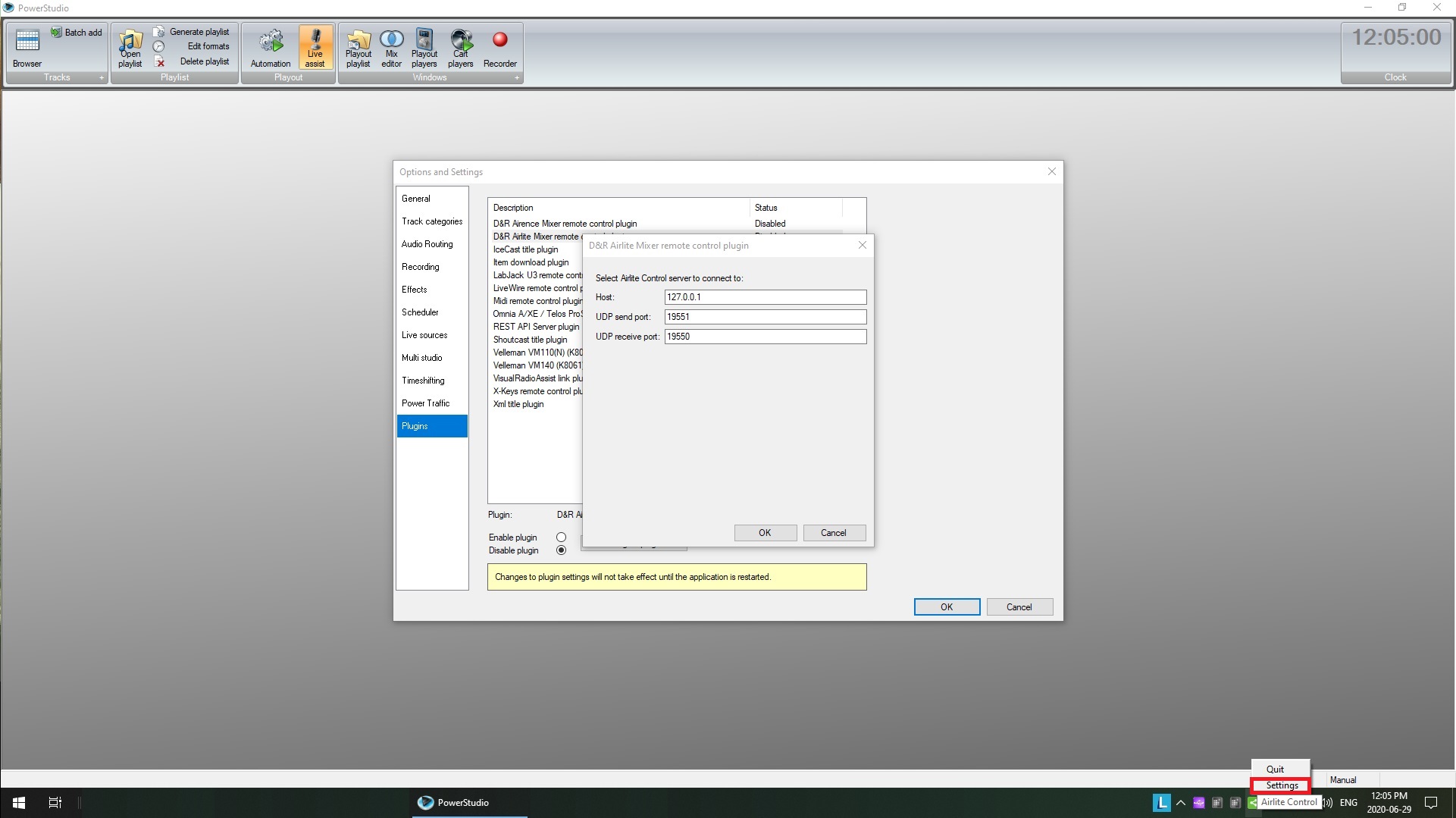Open the Playout players window
Viewport: 1456px width, 818px height.
click(x=424, y=47)
